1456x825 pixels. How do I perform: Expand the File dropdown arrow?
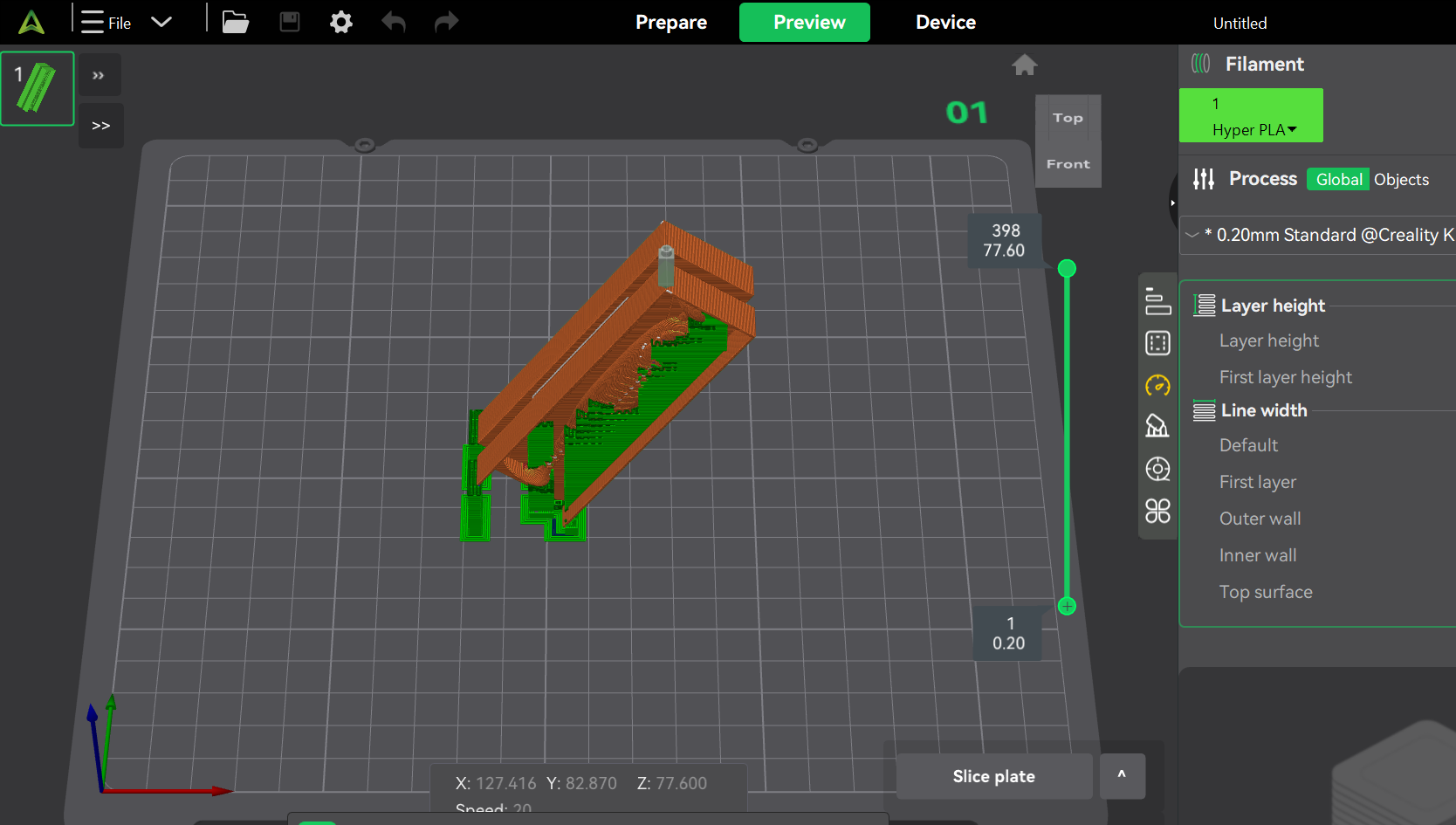click(161, 22)
